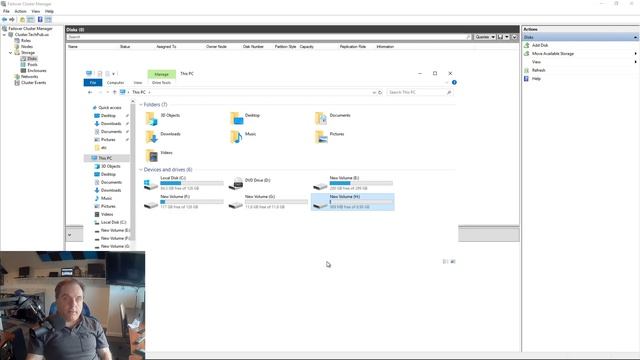Sort disks by Name column
The width and height of the screenshot is (640, 360).
[73, 47]
